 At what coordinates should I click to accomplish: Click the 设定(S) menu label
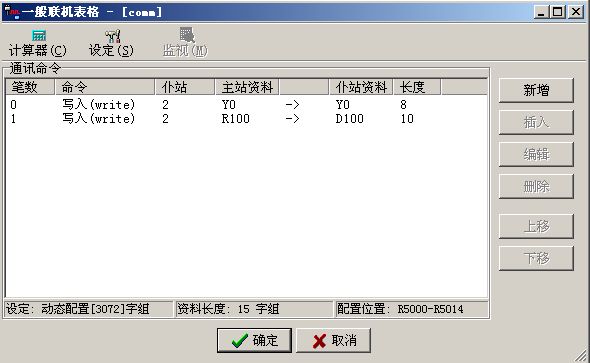[x=111, y=50]
